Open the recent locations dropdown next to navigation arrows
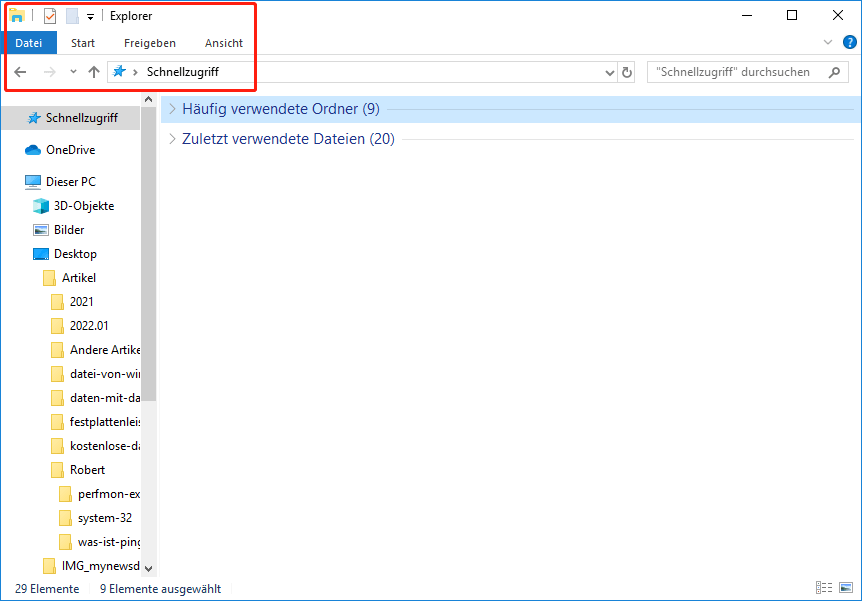The image size is (862, 601). 72,71
